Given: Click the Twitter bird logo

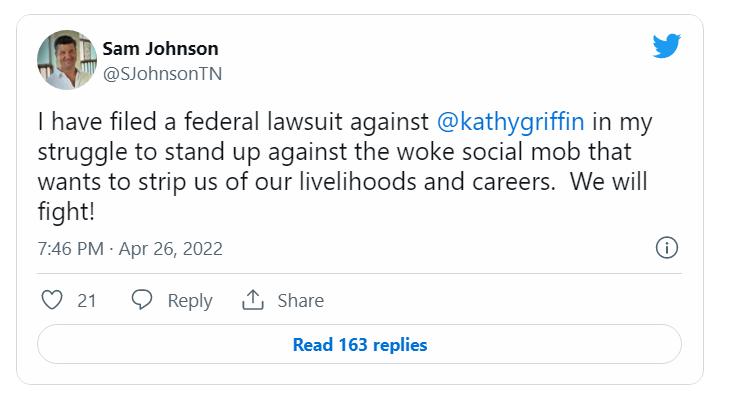Looking at the screenshot, I should click(666, 45).
